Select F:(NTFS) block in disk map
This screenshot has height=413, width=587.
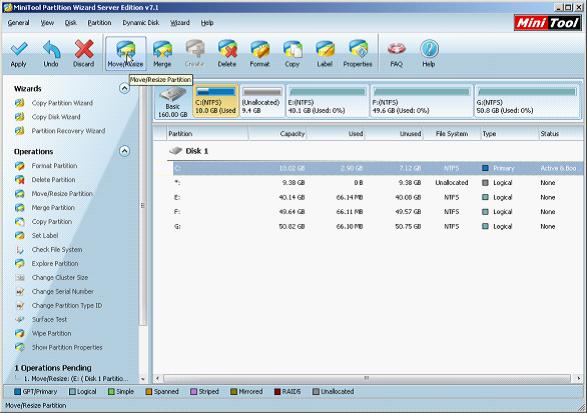(422, 101)
